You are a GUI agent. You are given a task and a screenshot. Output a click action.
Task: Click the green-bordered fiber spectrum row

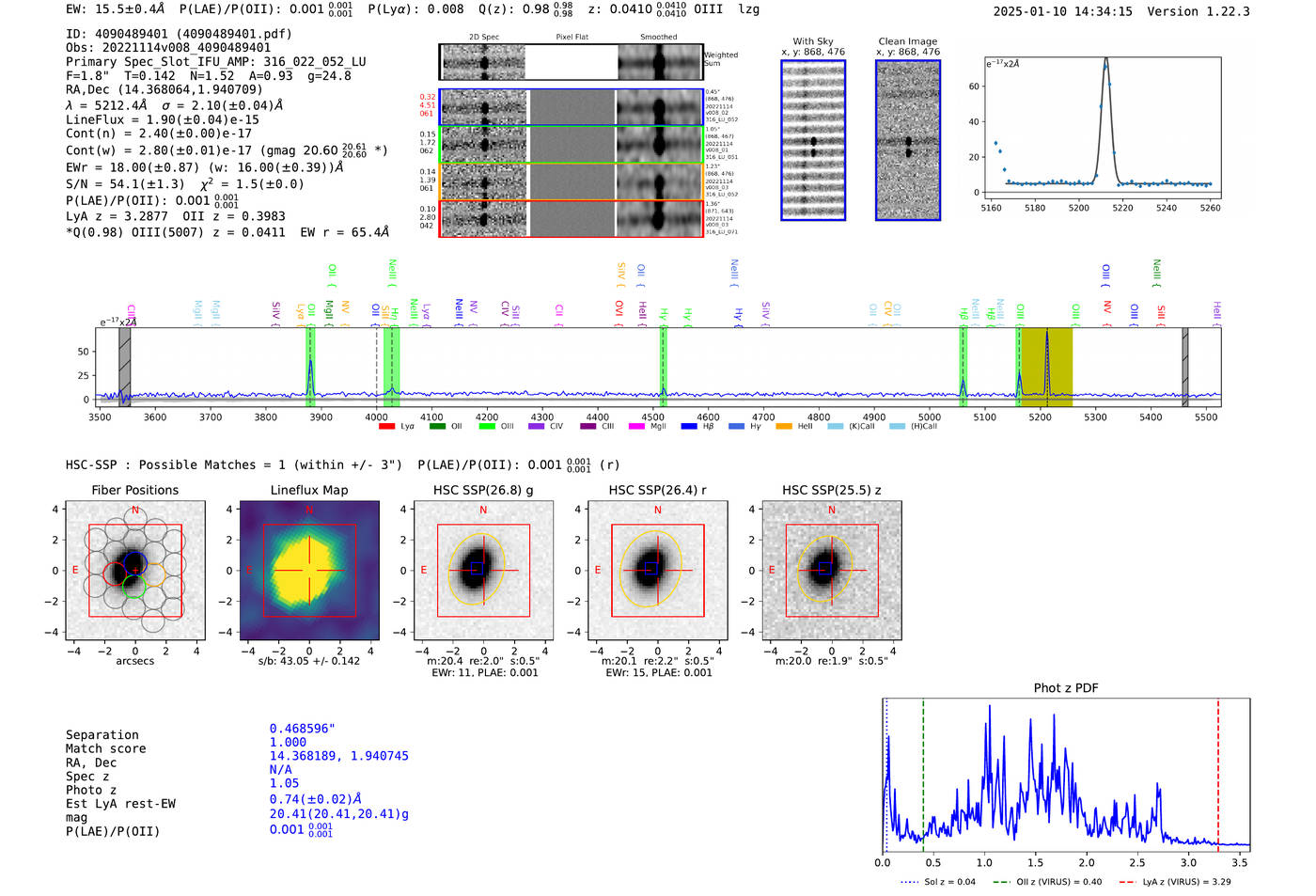(x=571, y=144)
